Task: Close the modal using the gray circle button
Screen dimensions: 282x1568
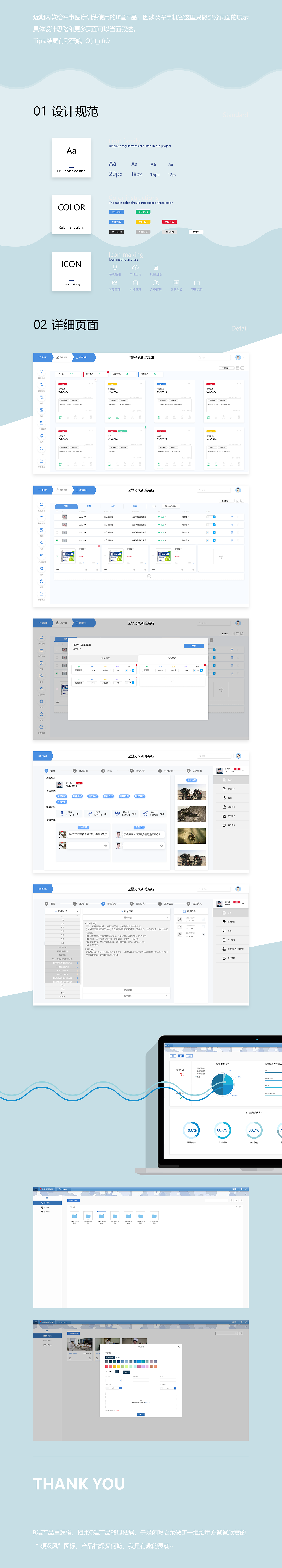Action: 211,640
